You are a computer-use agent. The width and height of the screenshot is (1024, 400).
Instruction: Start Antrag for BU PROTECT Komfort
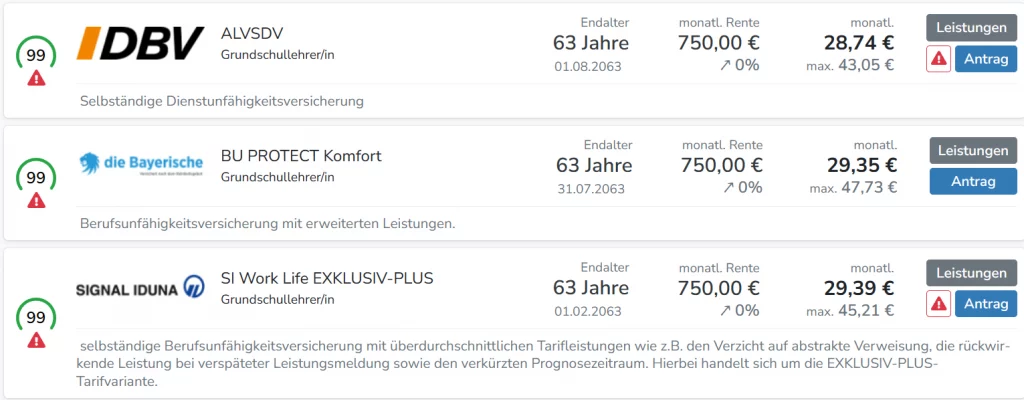[973, 181]
